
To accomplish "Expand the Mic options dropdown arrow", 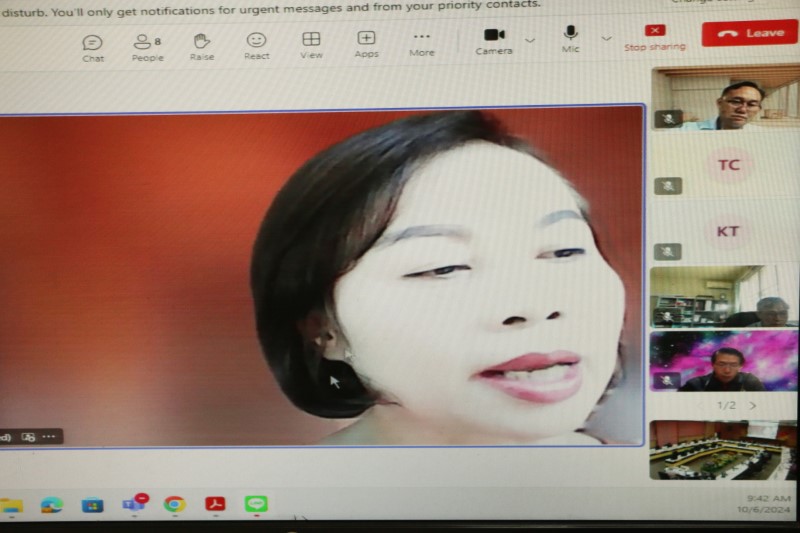I will [x=606, y=39].
